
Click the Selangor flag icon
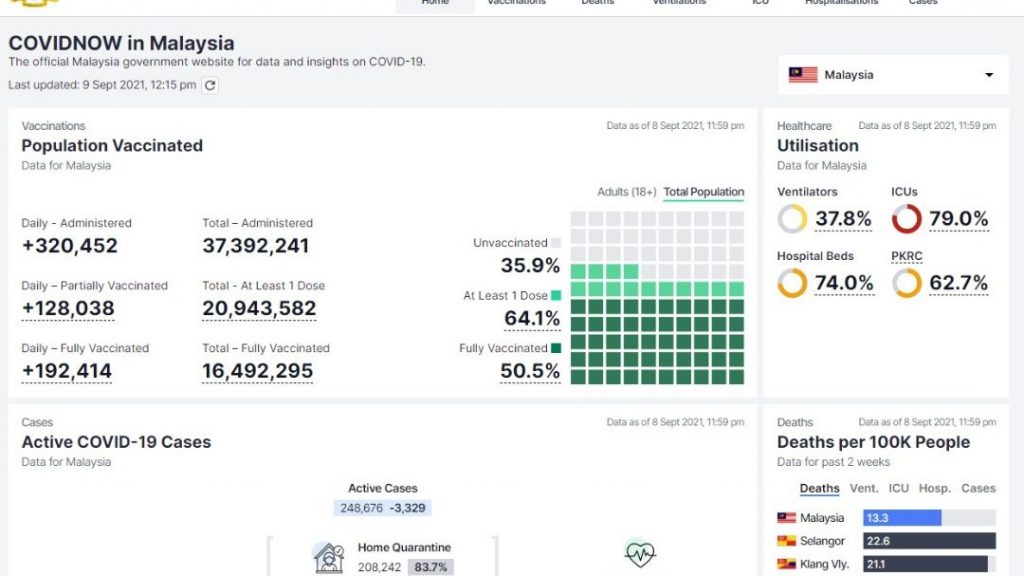point(786,541)
